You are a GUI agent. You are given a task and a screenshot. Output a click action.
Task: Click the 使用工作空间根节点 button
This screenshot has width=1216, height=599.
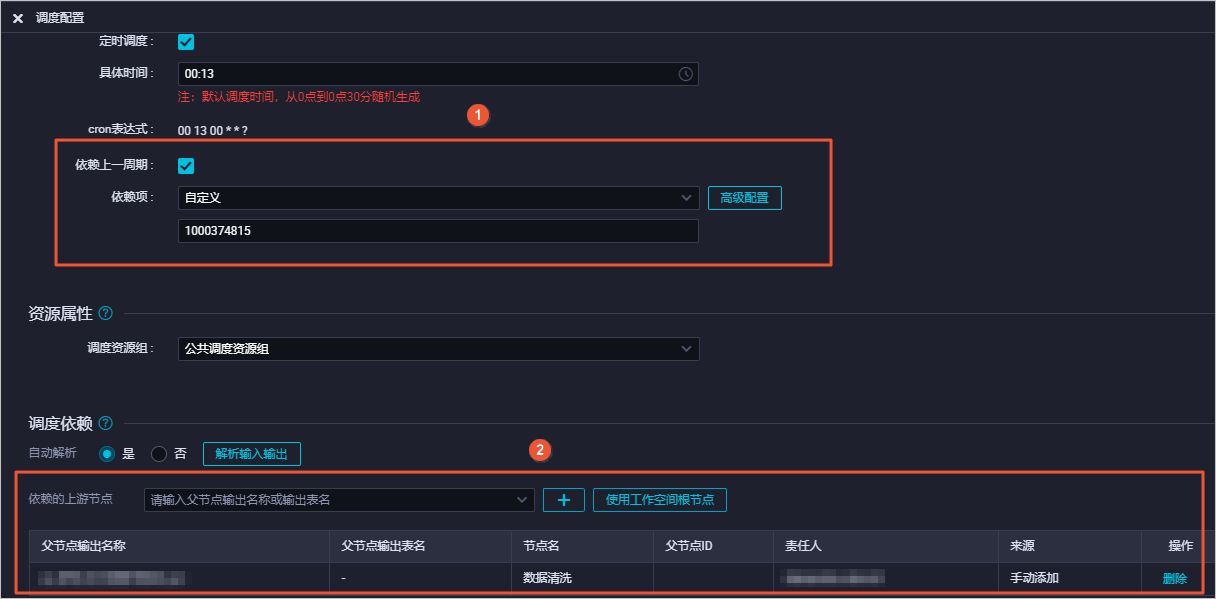click(660, 500)
